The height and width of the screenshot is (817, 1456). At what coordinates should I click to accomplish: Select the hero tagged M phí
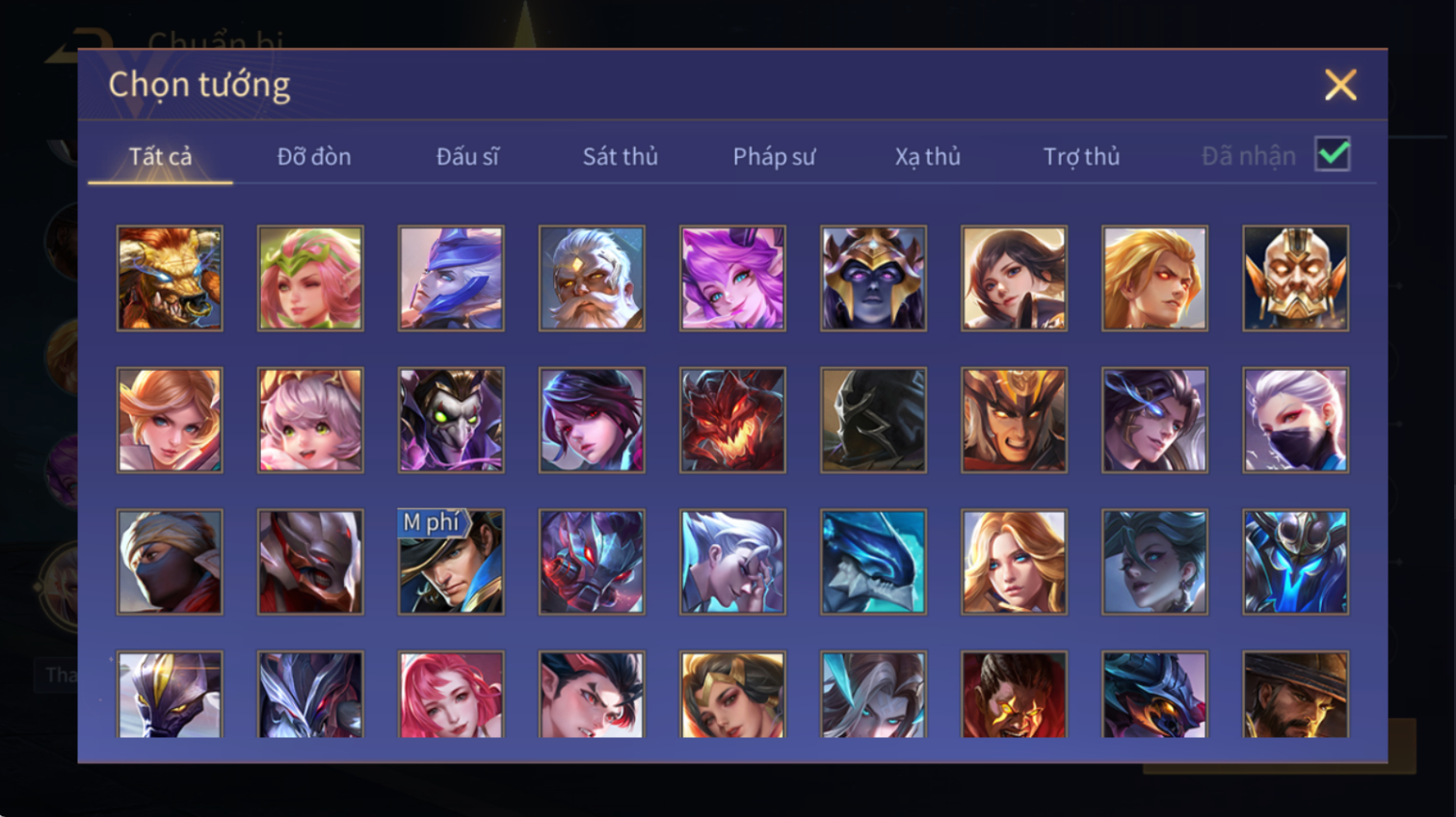pos(451,562)
